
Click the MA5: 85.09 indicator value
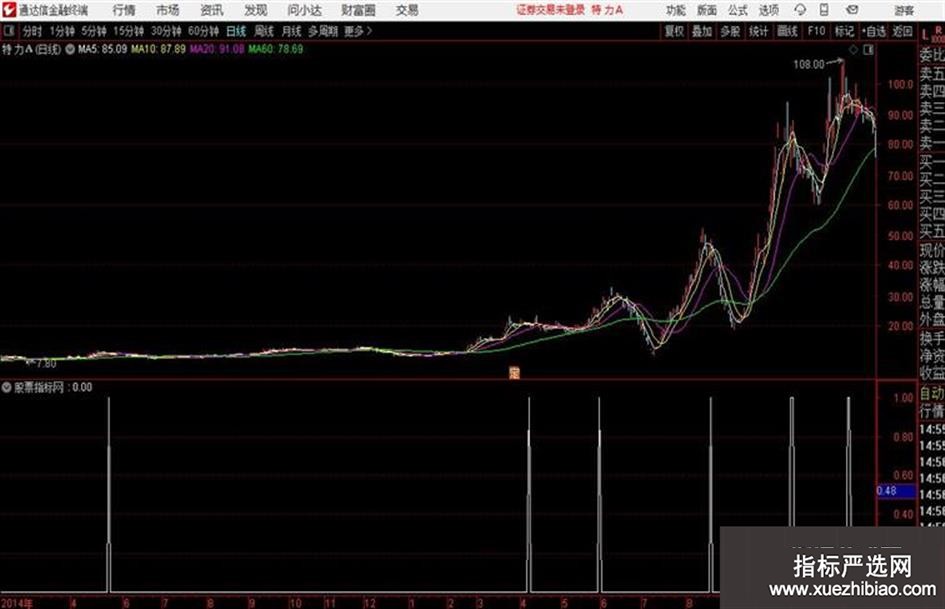tap(102, 49)
